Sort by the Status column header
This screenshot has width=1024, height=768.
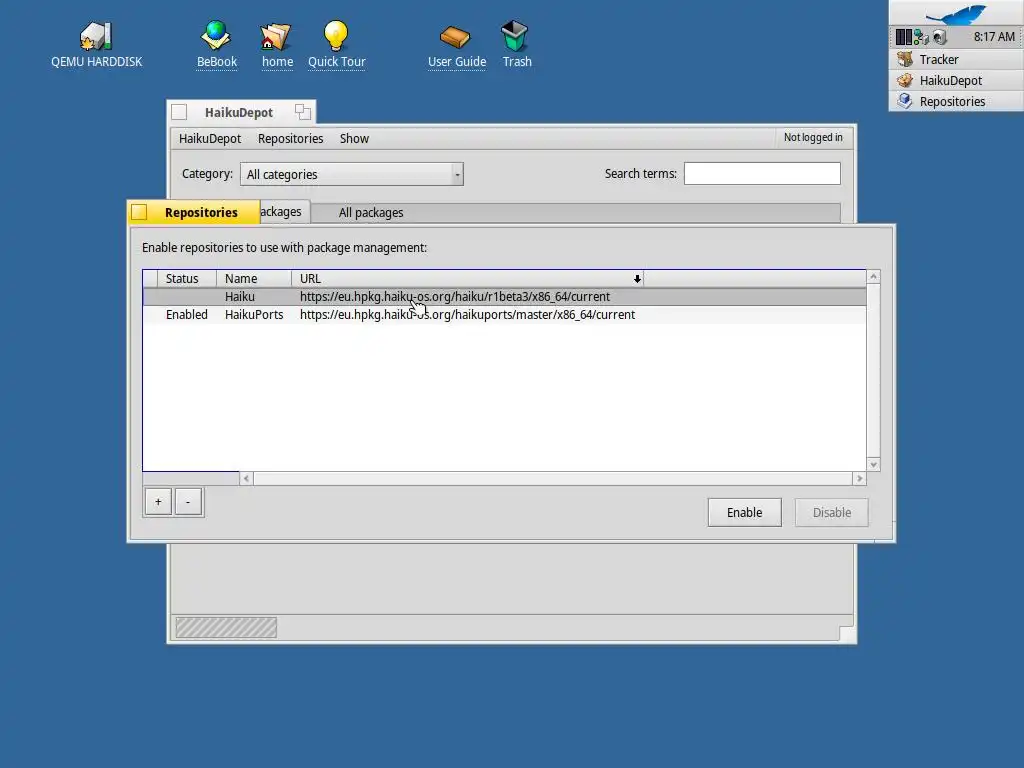pyautogui.click(x=187, y=279)
